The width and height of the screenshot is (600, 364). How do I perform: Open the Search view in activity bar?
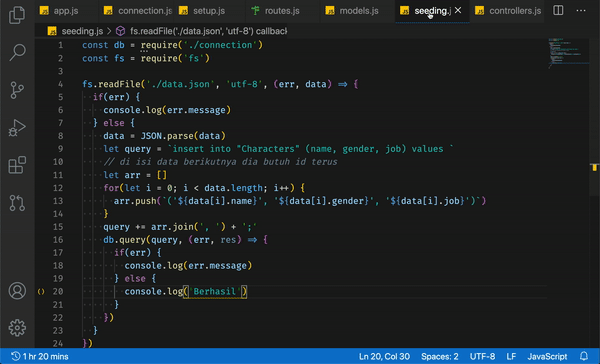[x=17, y=52]
